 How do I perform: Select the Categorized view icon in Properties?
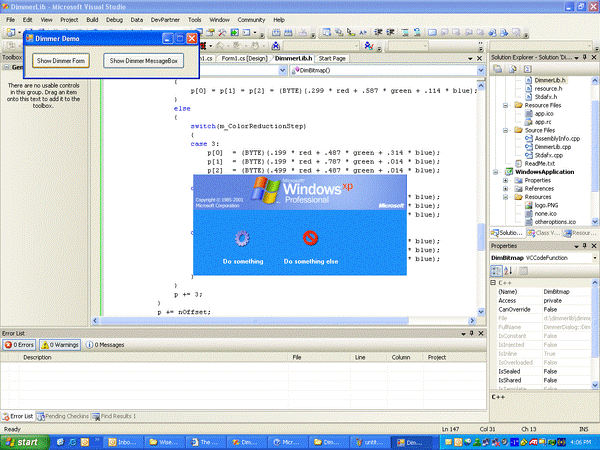tap(496, 271)
